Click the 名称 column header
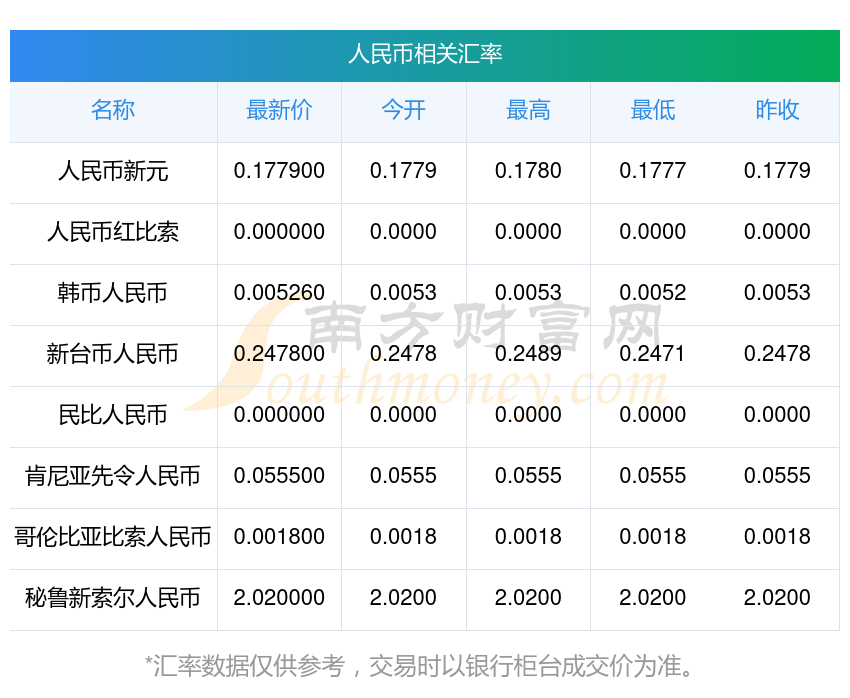This screenshot has width=850, height=698. (x=113, y=110)
